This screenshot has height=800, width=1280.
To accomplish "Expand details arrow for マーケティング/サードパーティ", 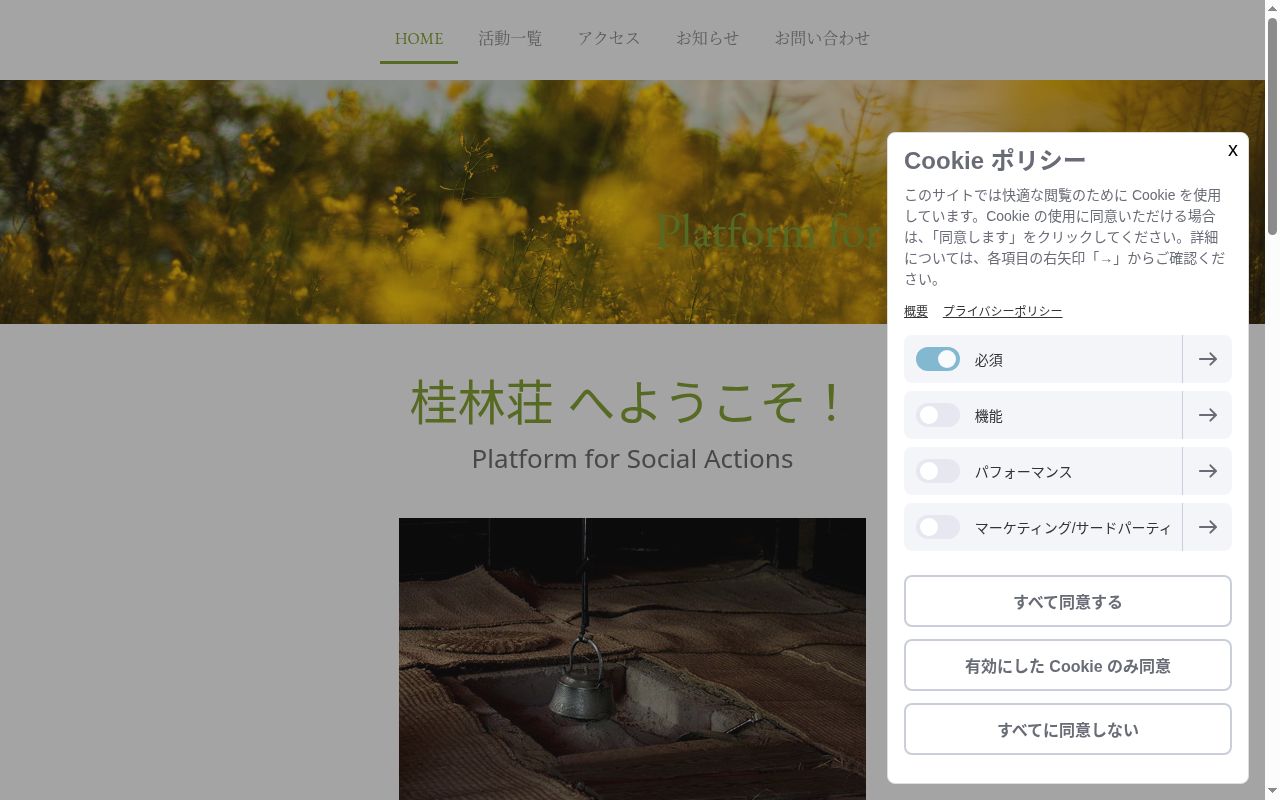I will [1207, 527].
